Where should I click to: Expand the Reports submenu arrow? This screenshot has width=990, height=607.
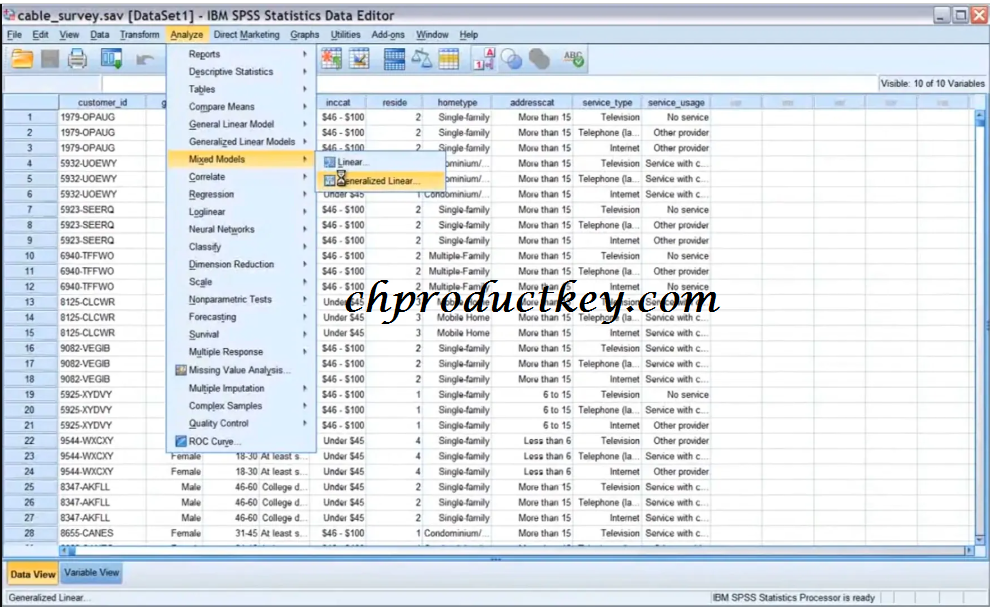(x=304, y=54)
